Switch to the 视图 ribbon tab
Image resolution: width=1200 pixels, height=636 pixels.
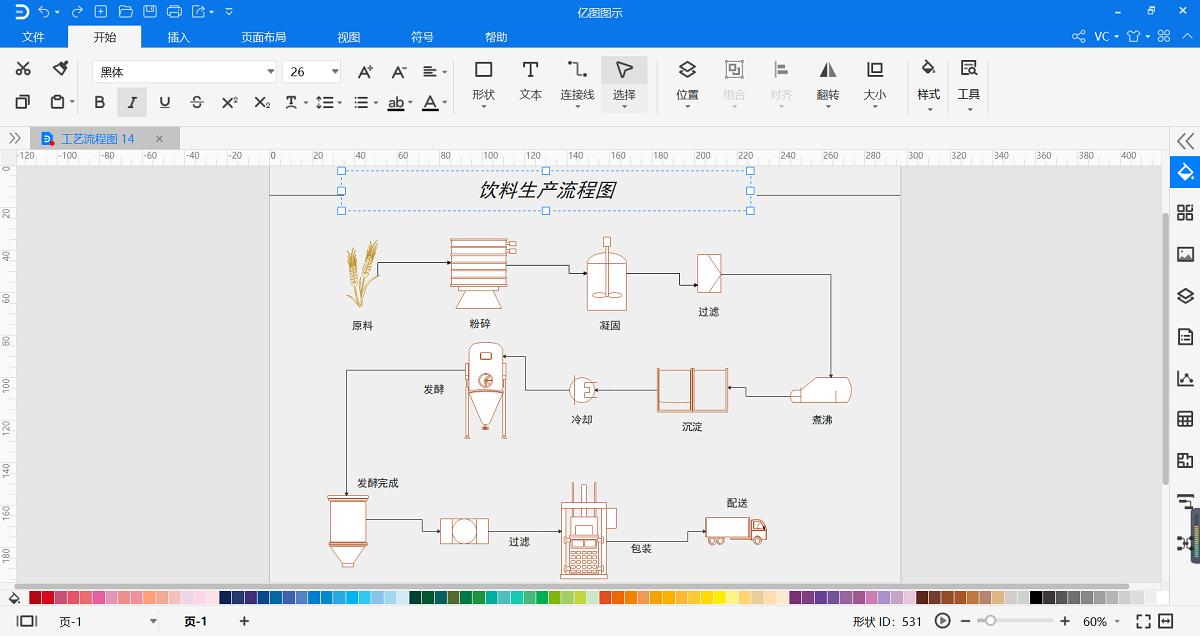tap(348, 36)
